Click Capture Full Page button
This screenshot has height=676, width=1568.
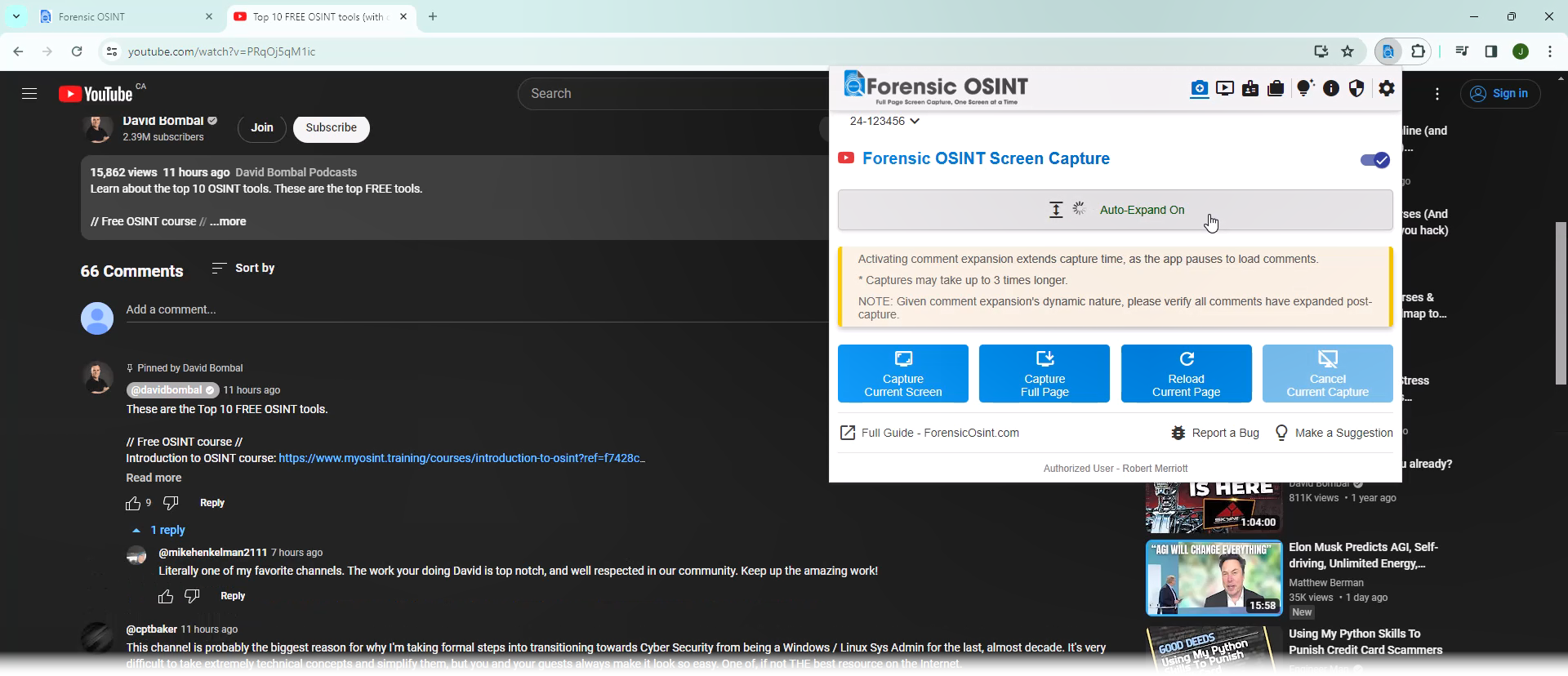click(1045, 374)
